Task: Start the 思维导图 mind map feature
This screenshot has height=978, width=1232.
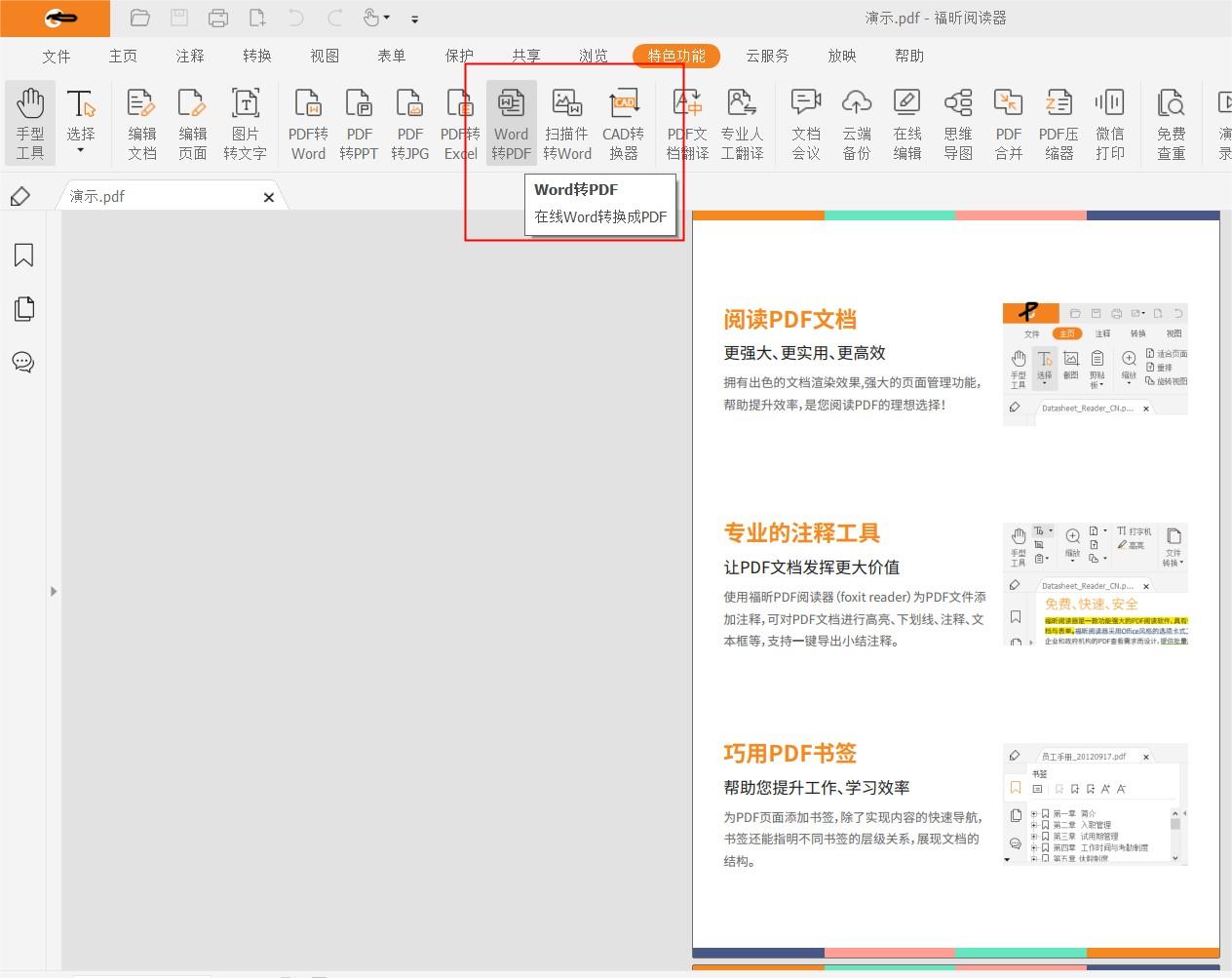Action: click(957, 122)
